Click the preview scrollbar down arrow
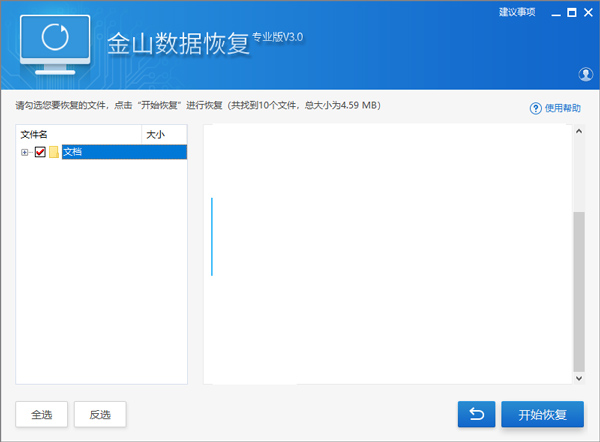The image size is (600, 442). coord(579,378)
